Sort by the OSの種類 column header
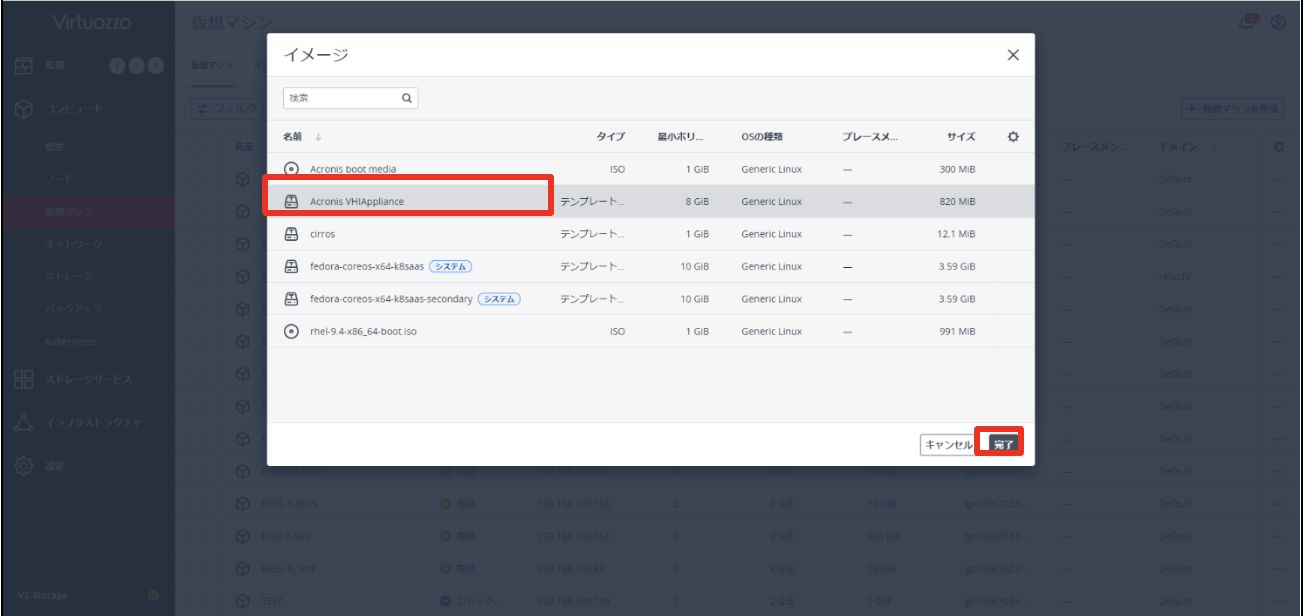This screenshot has height=616, width=1306. coord(762,137)
